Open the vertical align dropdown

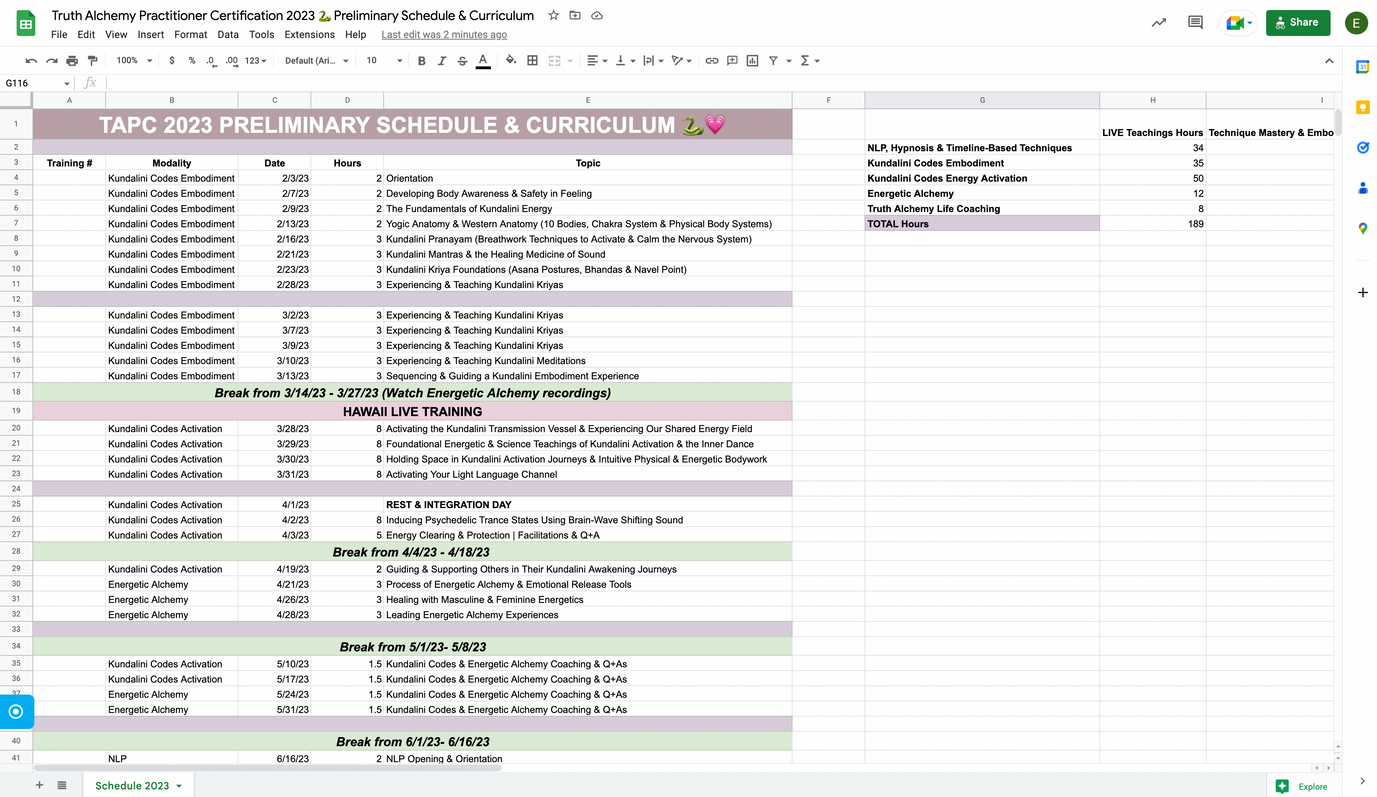(625, 61)
